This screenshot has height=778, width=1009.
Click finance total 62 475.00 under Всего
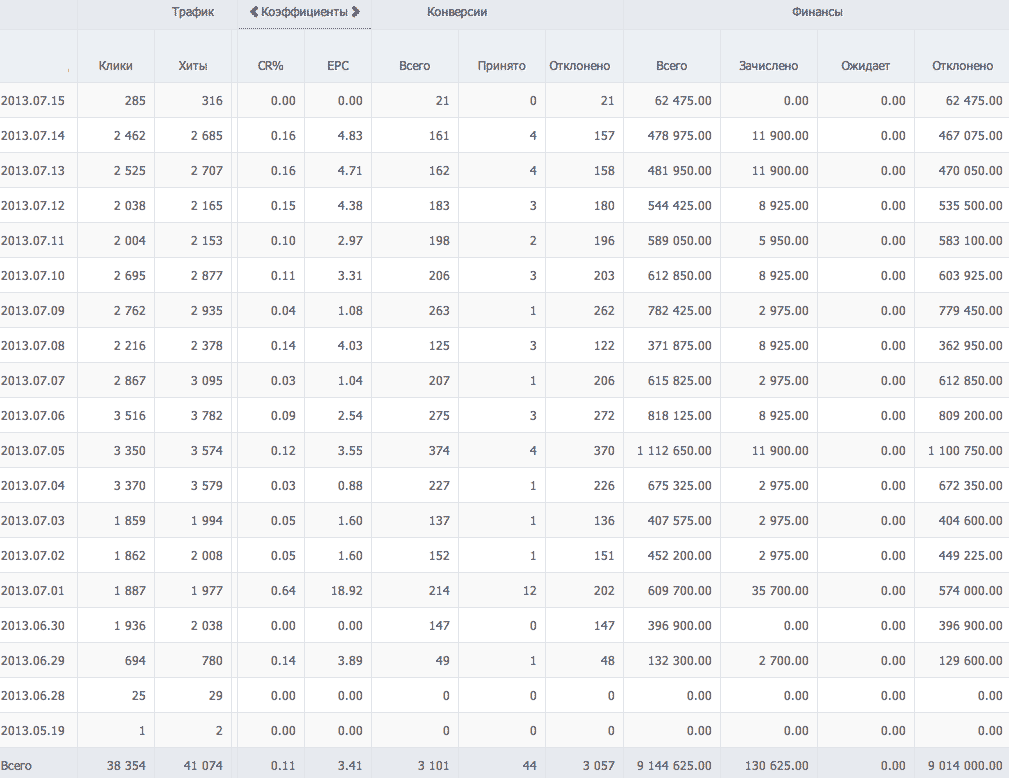click(683, 100)
